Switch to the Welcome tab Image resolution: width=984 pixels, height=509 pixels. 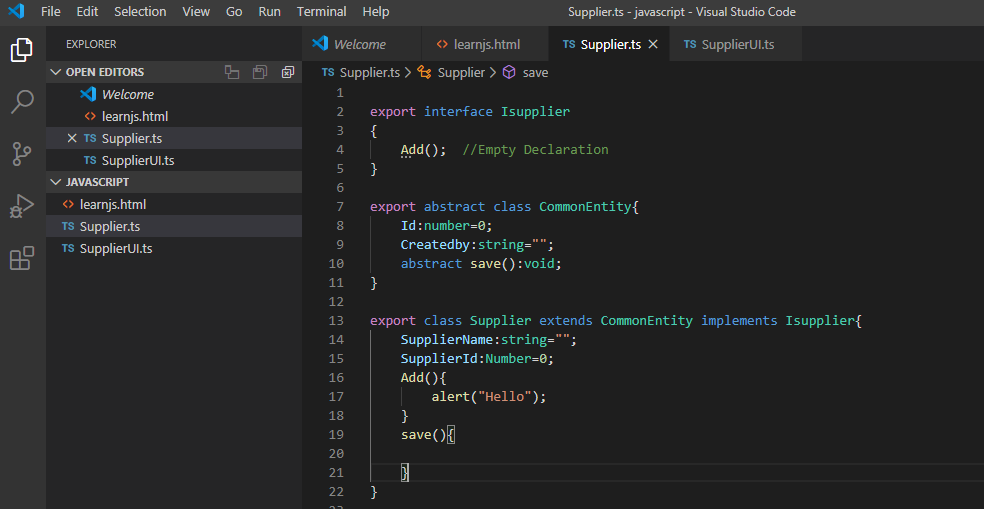(362, 44)
